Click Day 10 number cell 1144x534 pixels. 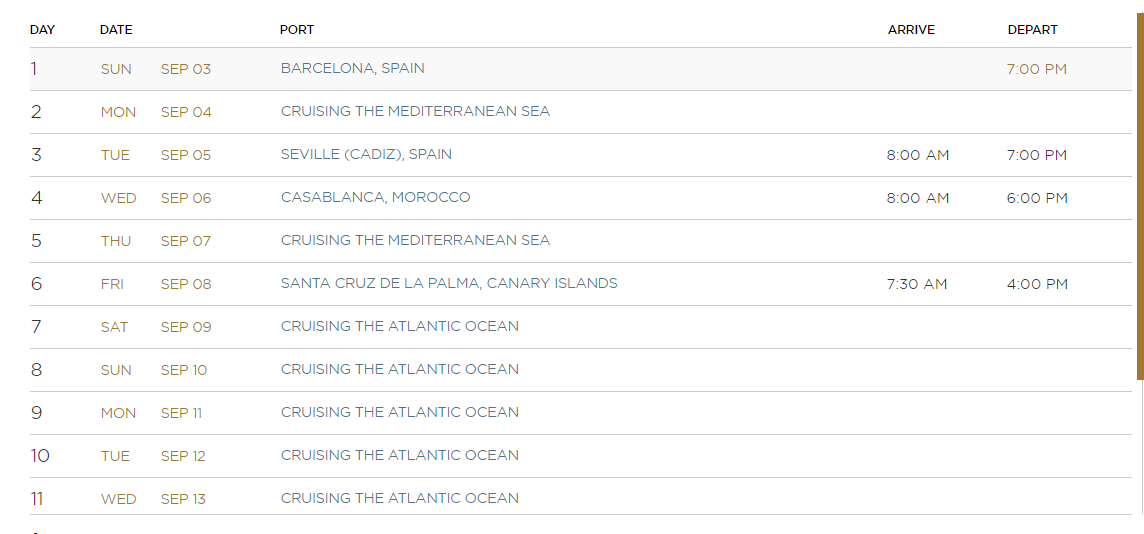(x=40, y=456)
